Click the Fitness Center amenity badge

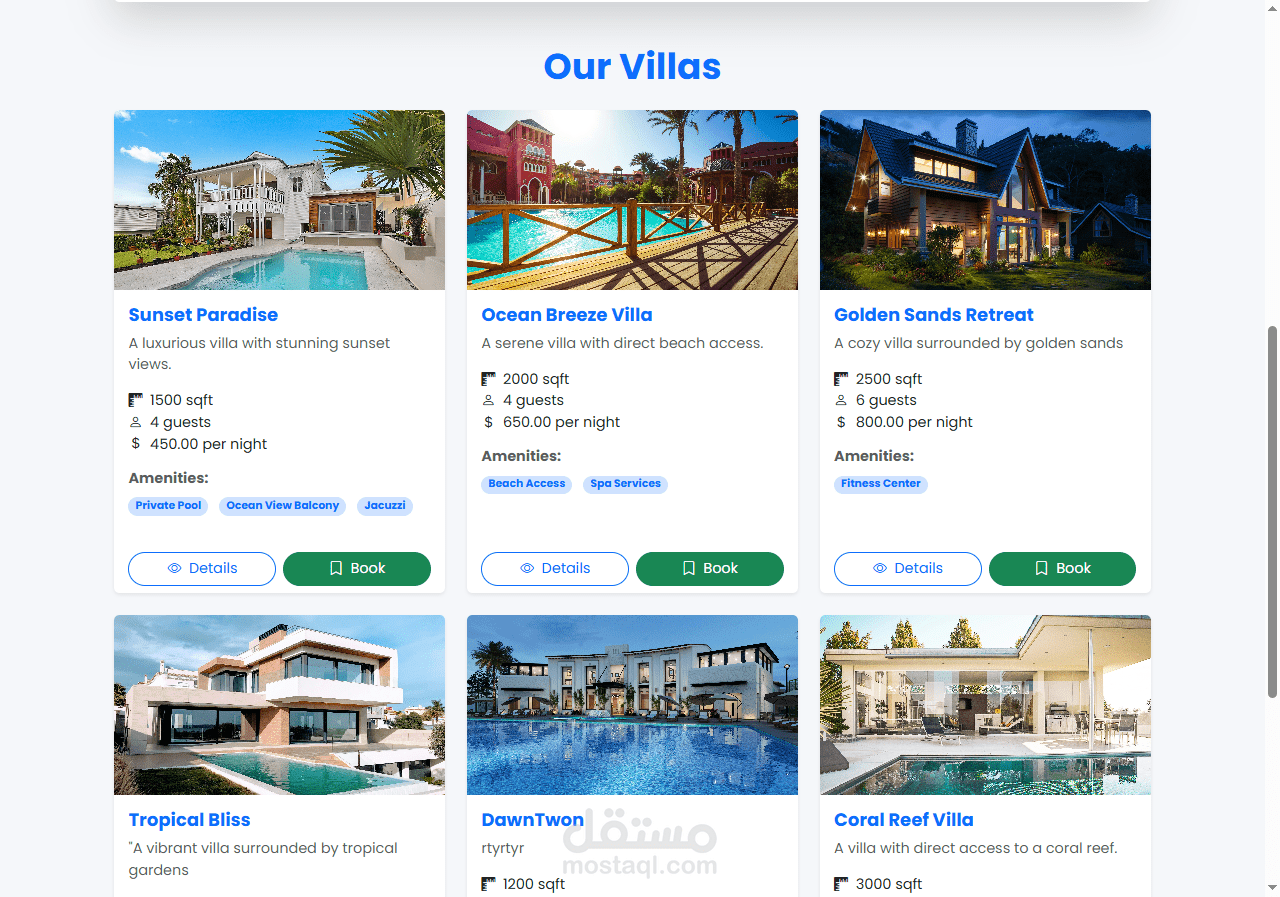[881, 484]
